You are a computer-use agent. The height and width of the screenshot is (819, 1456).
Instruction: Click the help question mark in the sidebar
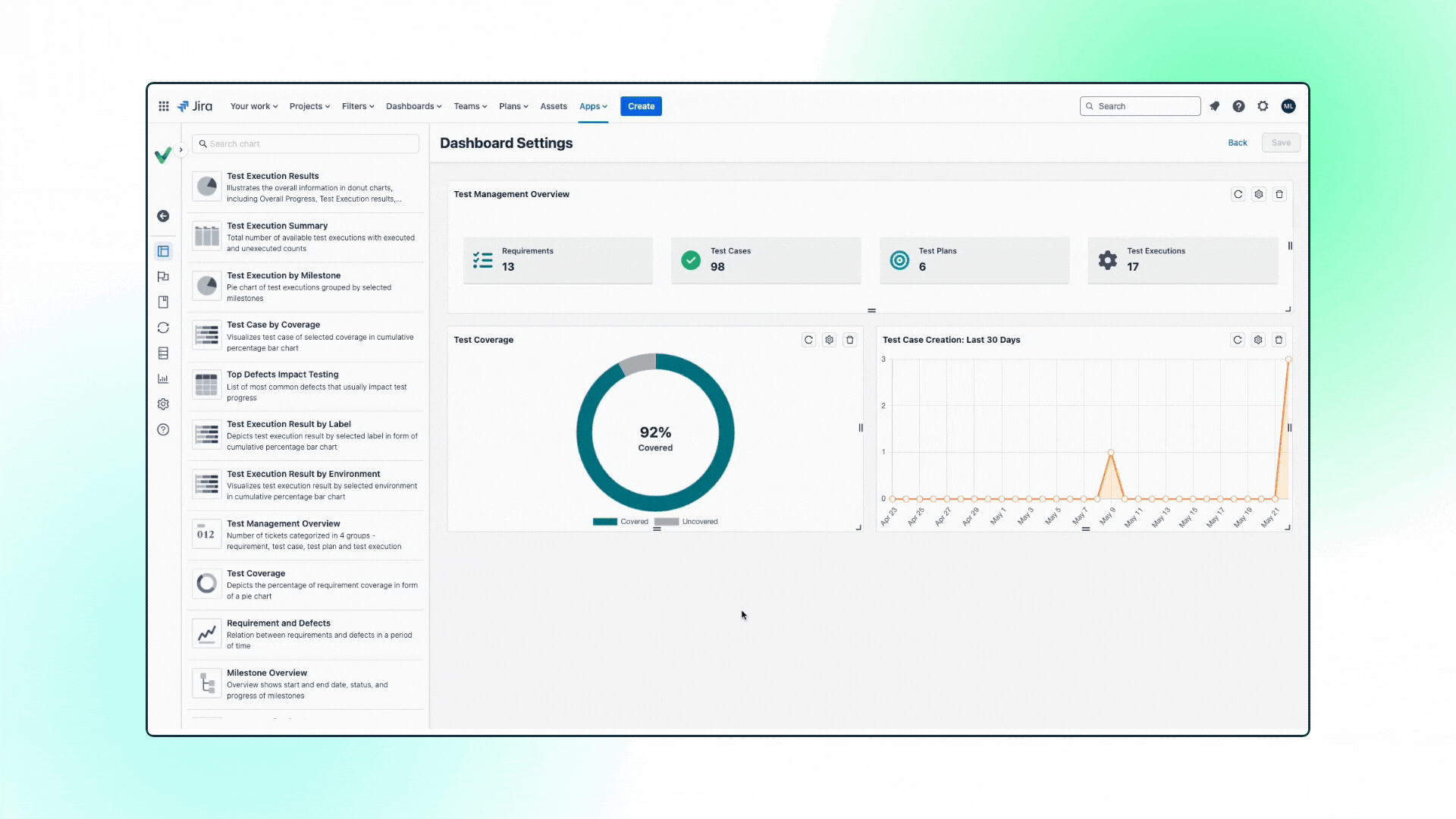click(163, 429)
